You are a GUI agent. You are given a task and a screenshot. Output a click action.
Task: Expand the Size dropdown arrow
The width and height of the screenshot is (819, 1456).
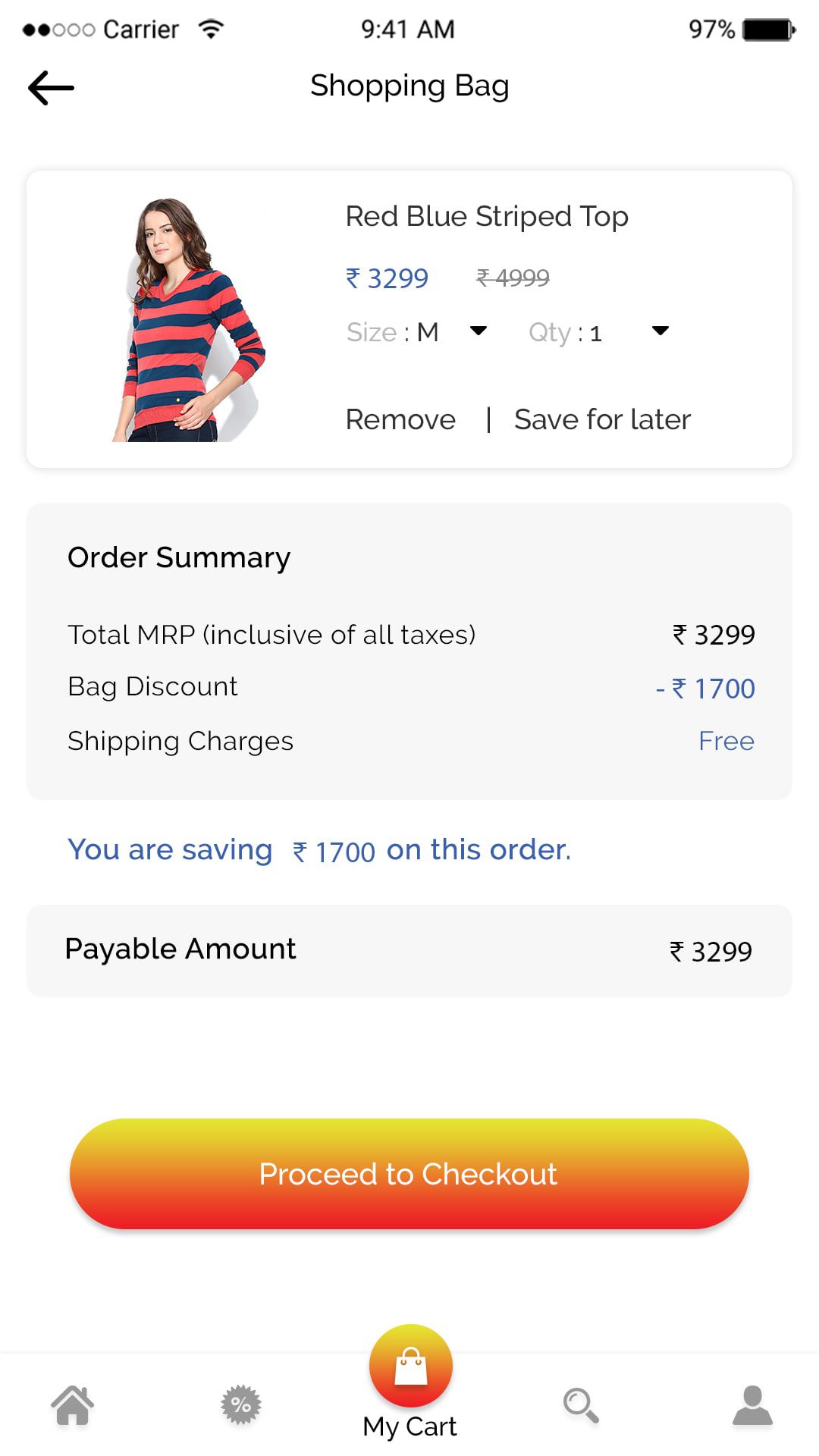pyautogui.click(x=479, y=331)
